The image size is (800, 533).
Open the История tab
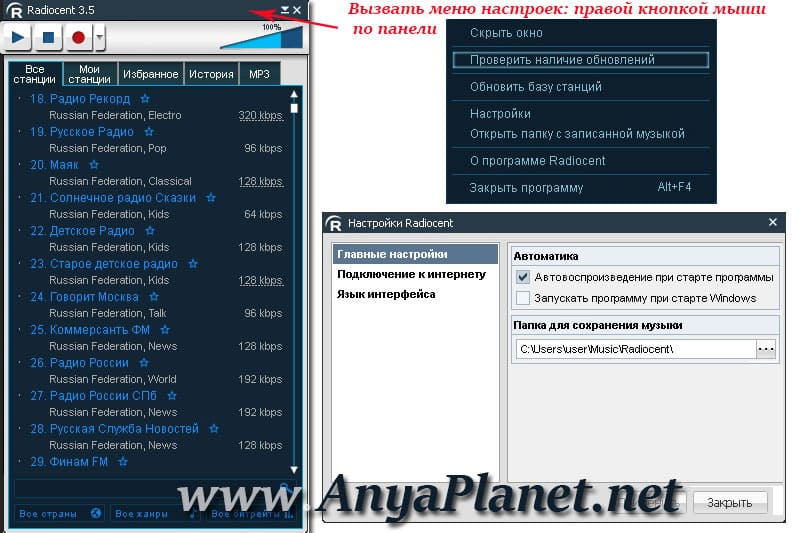point(211,74)
